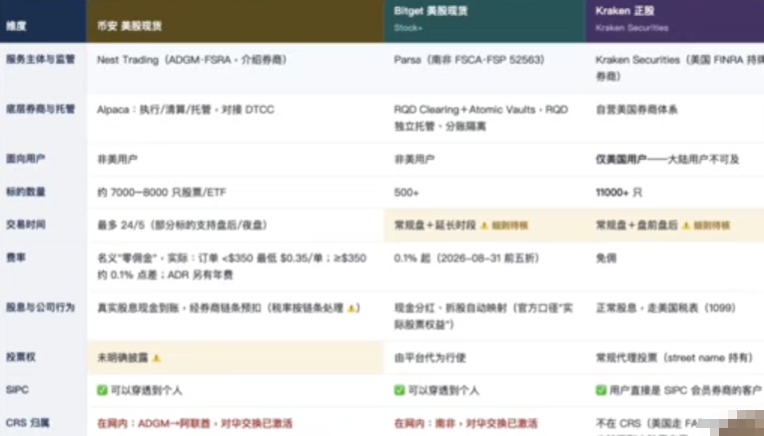
Task: Click the Kraken Securities subtitle in header
Action: (x=632, y=28)
